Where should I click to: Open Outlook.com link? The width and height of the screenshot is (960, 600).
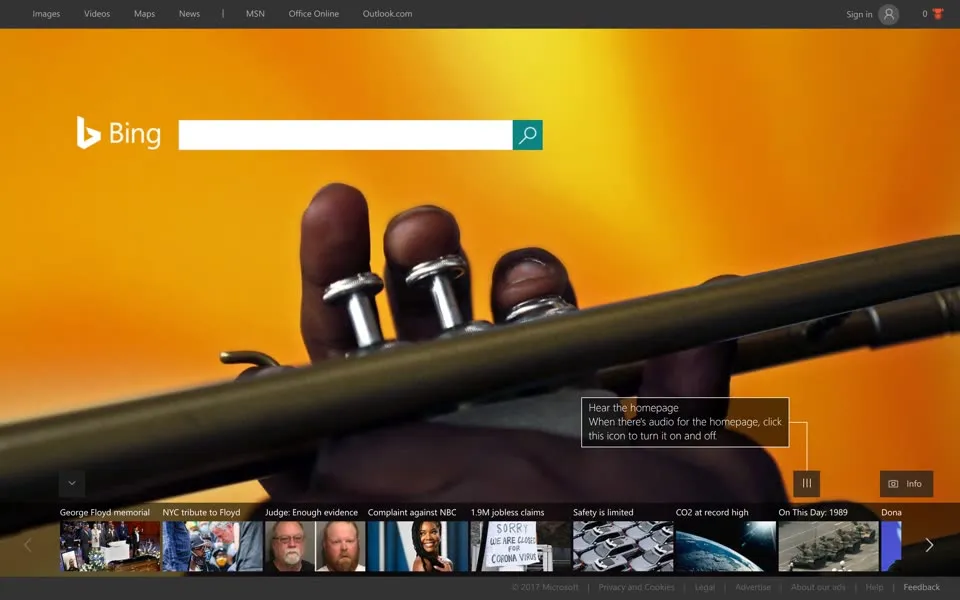point(387,13)
